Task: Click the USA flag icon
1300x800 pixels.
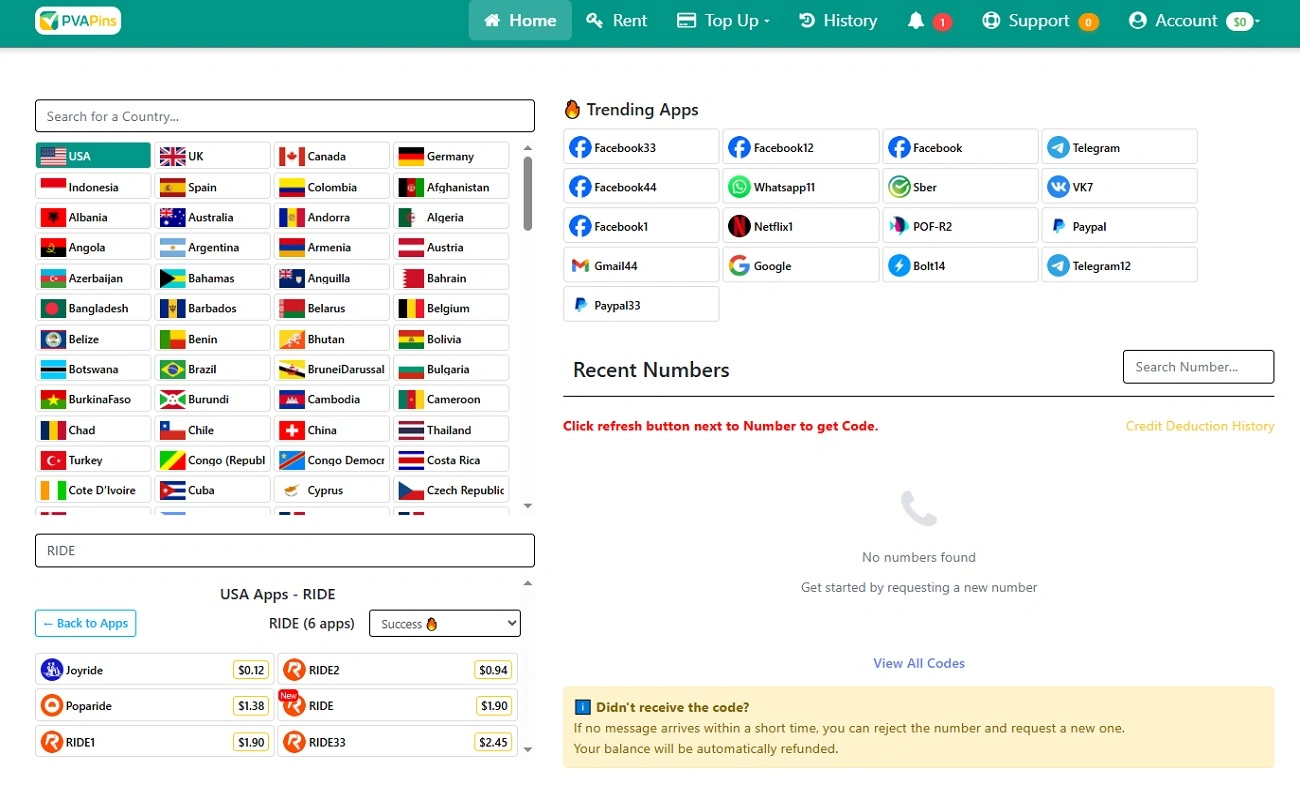Action: [53, 156]
